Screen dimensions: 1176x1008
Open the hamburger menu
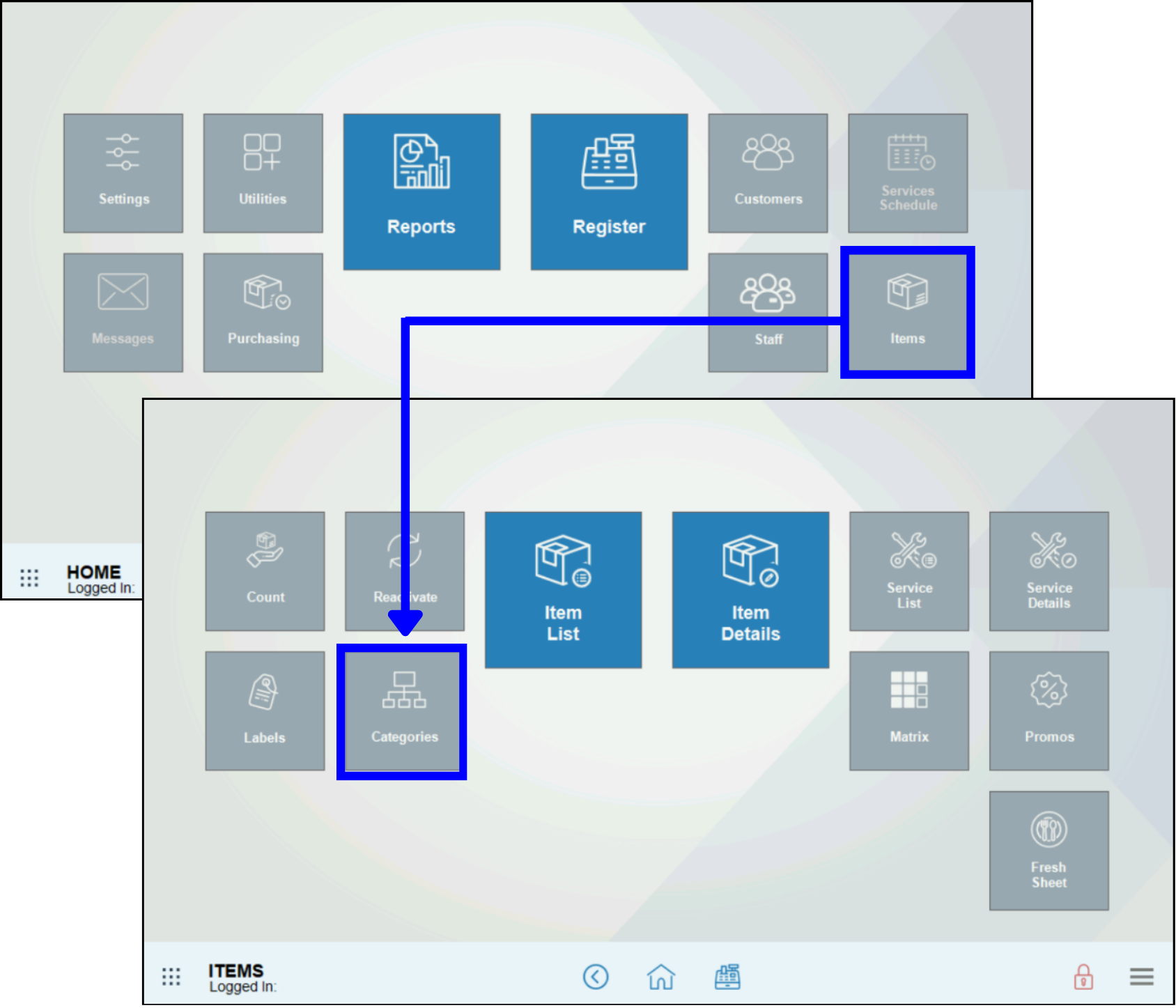coord(1140,977)
